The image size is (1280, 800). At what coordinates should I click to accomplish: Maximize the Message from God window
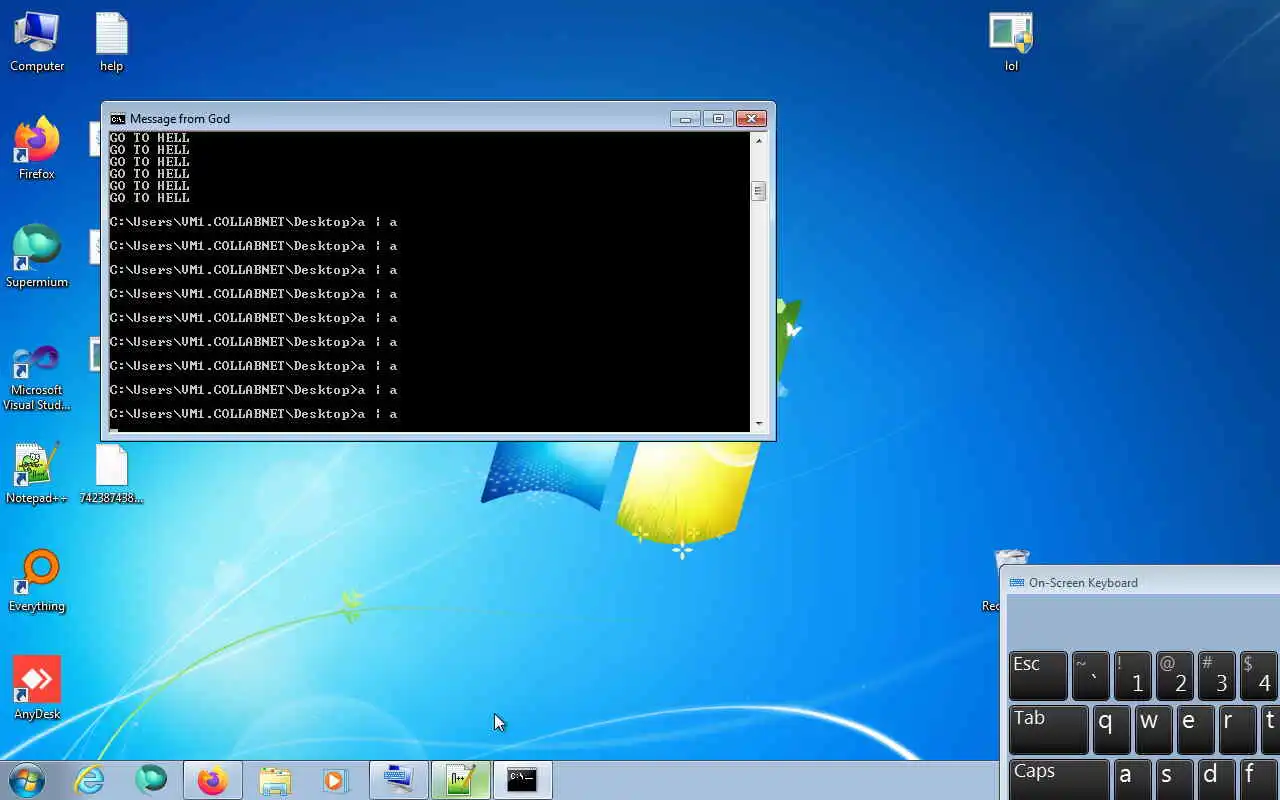tap(718, 118)
